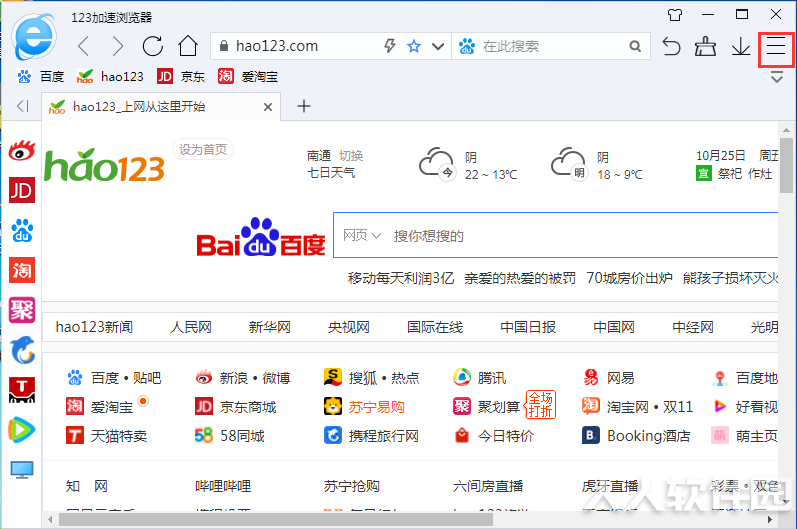
Task: Open hot topic 70城房价出炉
Action: 629,278
